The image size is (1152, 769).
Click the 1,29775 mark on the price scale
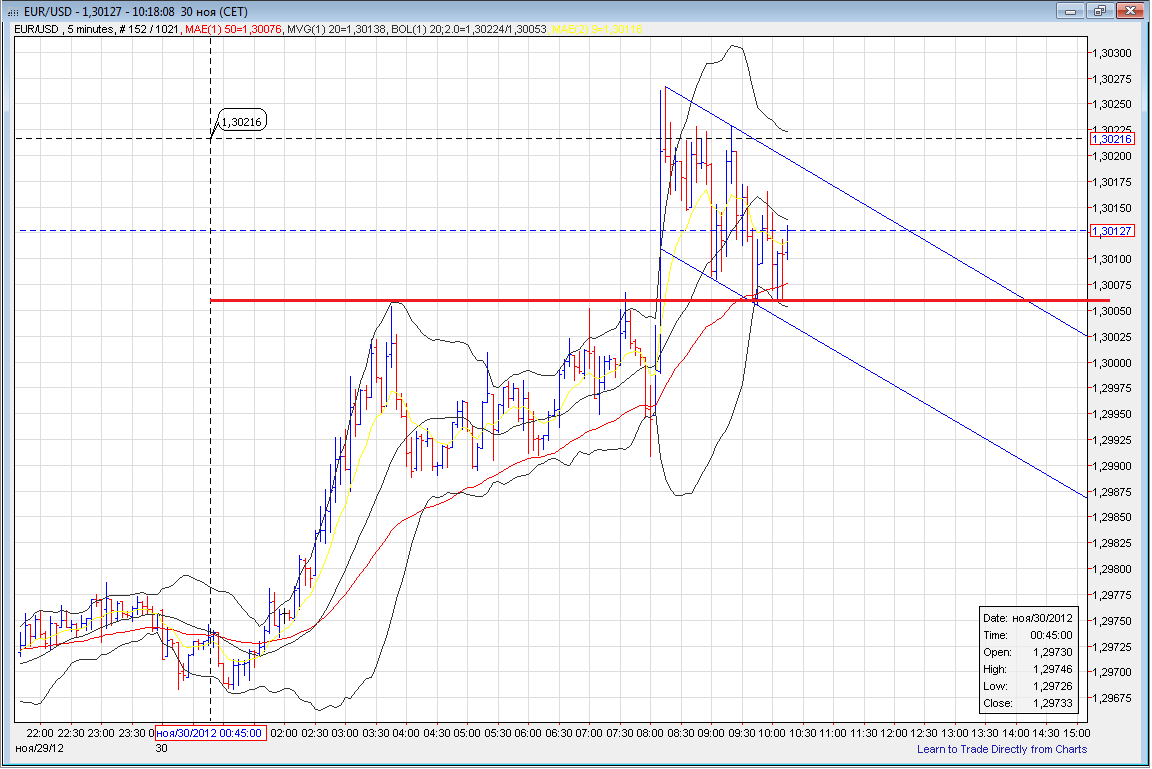coord(1110,593)
